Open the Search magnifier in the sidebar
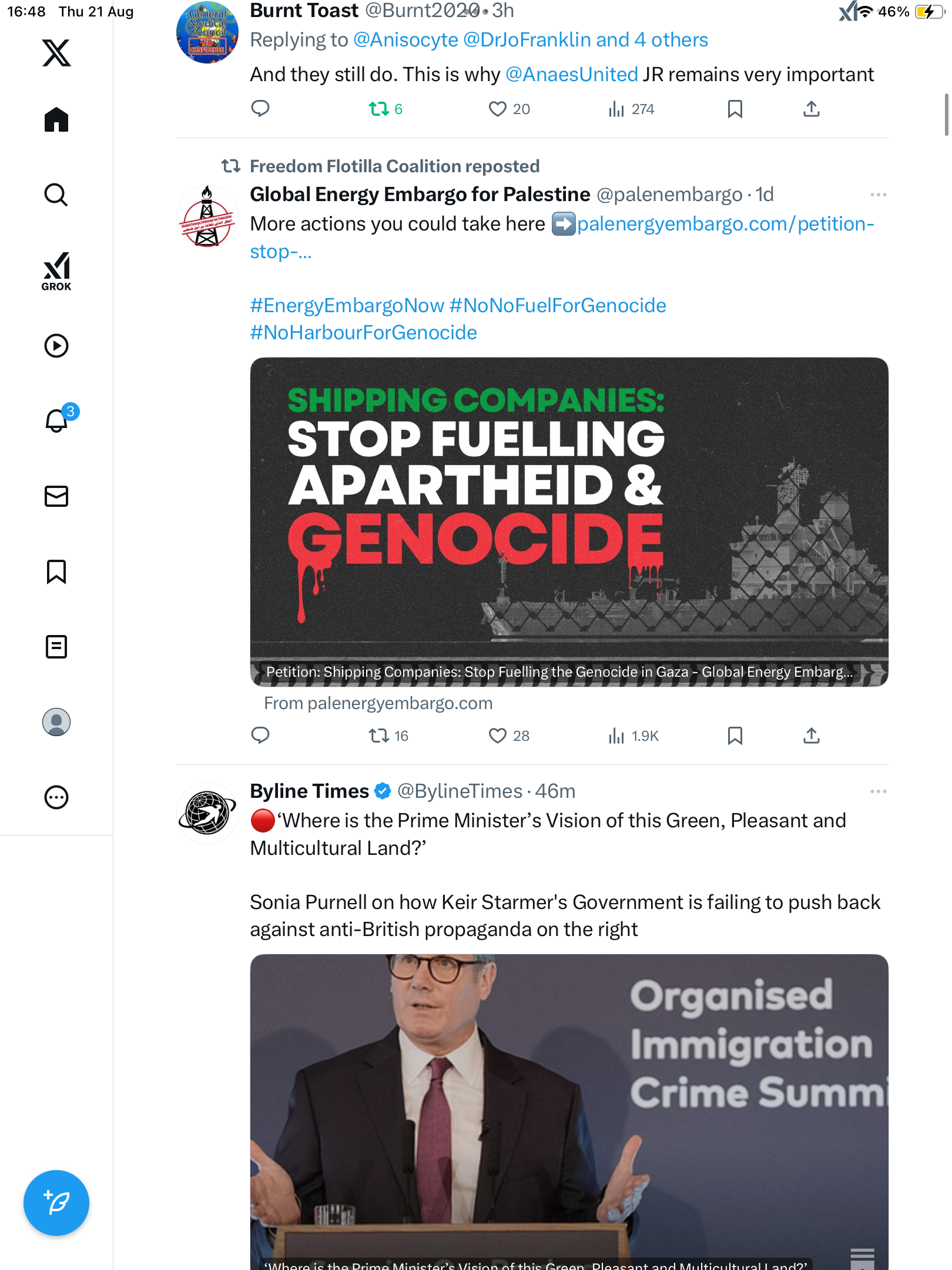The image size is (952, 1270). tap(56, 195)
